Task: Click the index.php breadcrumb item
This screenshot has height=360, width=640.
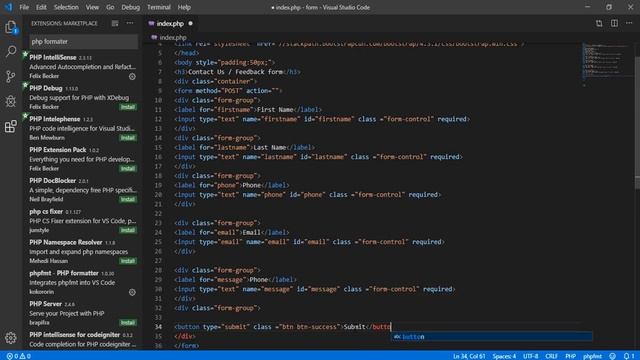Action: (169, 37)
